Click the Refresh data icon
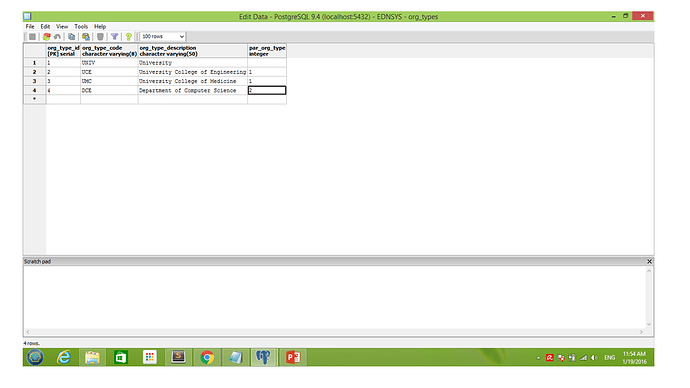Viewport: 690px width, 388px height. (46, 37)
